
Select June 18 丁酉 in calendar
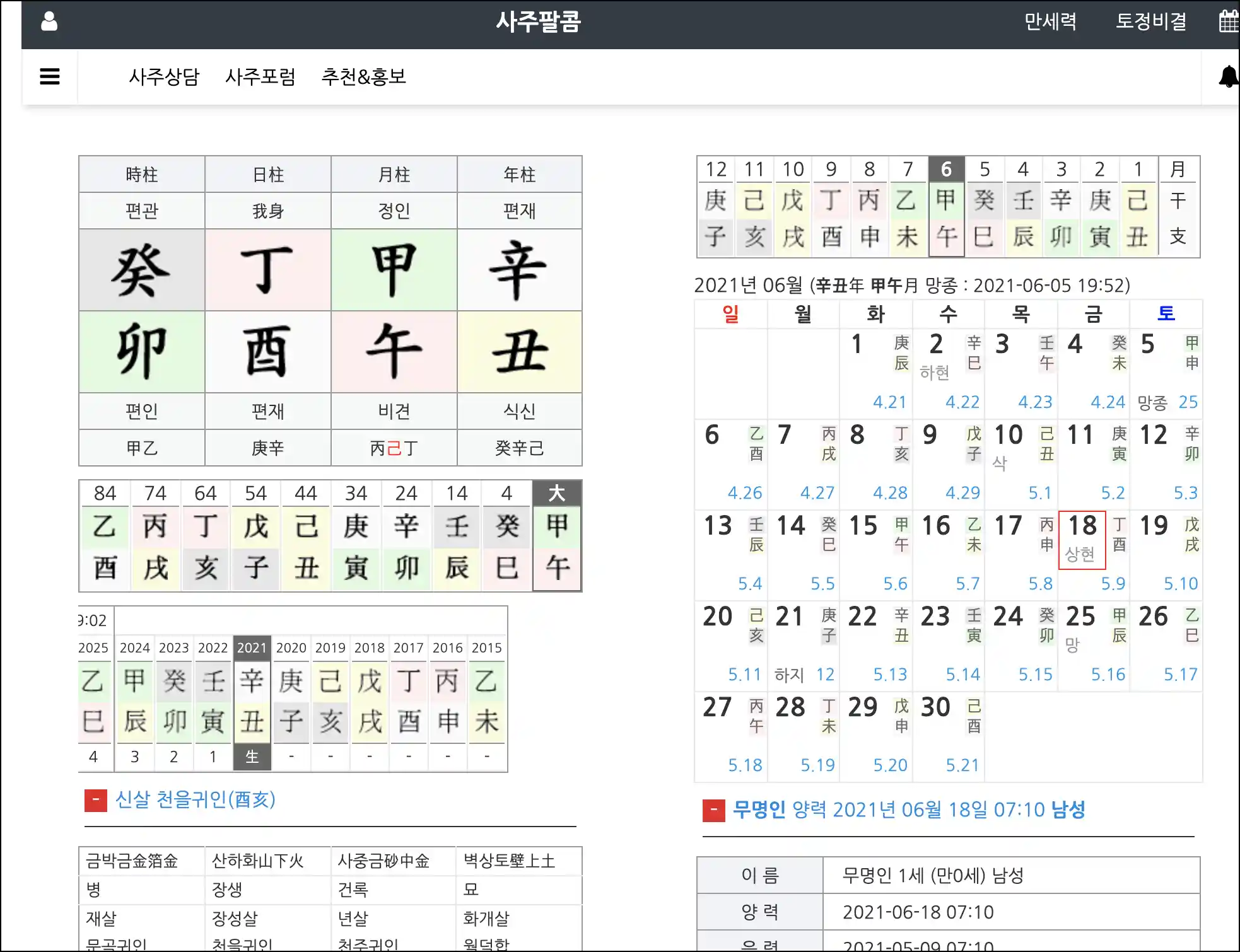[x=1094, y=555]
